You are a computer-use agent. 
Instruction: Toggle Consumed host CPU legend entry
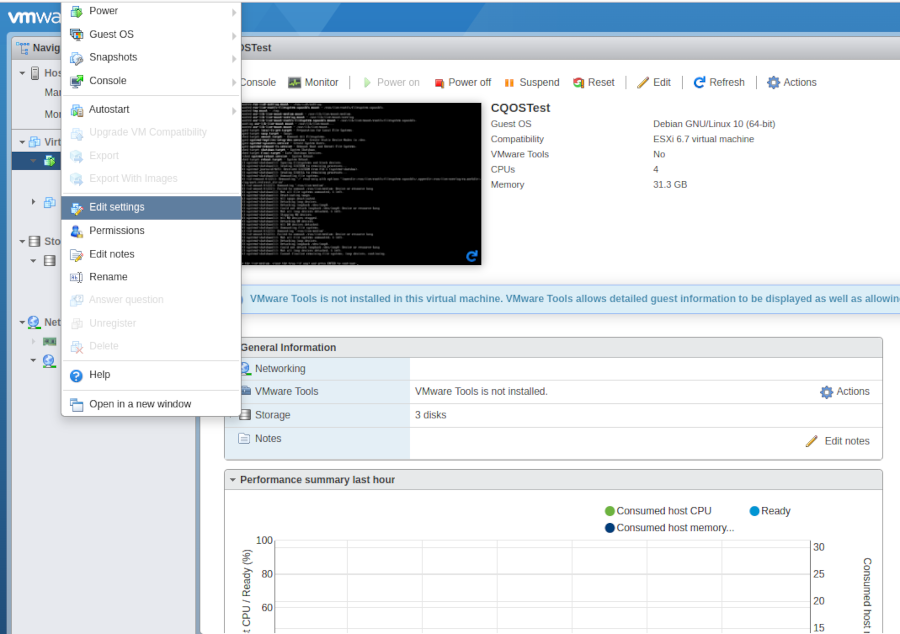coord(658,511)
